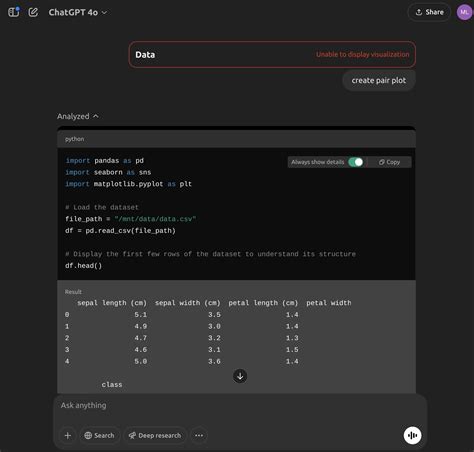The image size is (474, 452).
Task: Click the plus attach icon
Action: (68, 435)
